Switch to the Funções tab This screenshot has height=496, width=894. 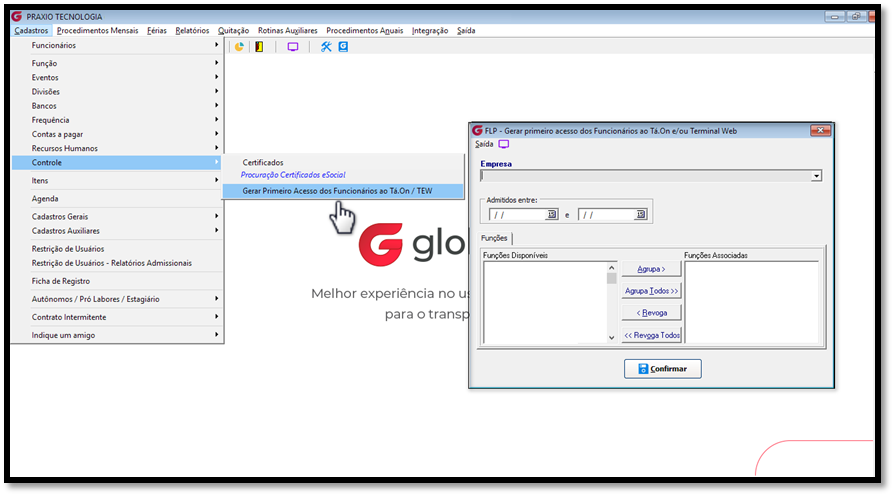pos(494,238)
